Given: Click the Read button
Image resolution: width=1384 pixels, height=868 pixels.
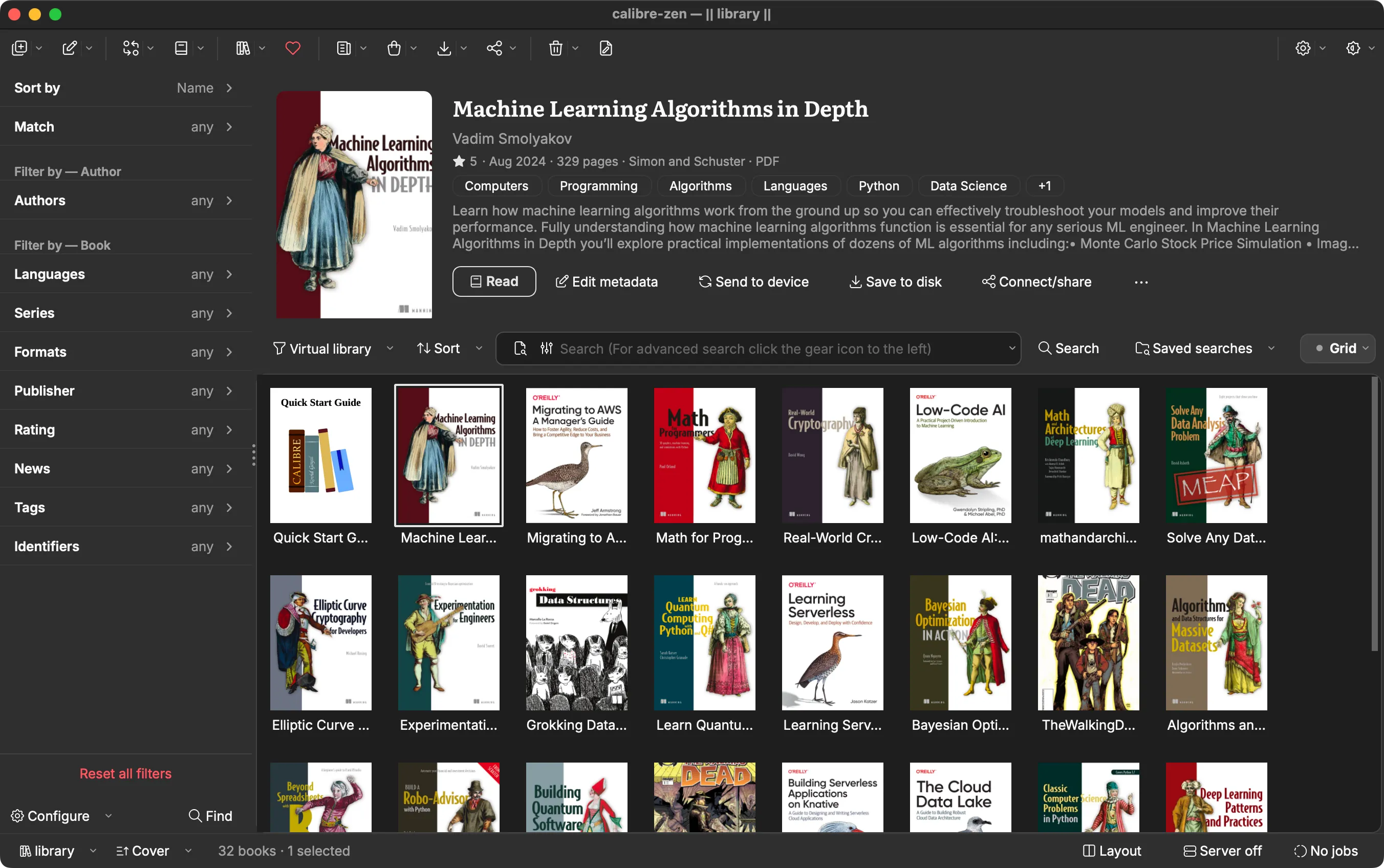Looking at the screenshot, I should click(494, 281).
